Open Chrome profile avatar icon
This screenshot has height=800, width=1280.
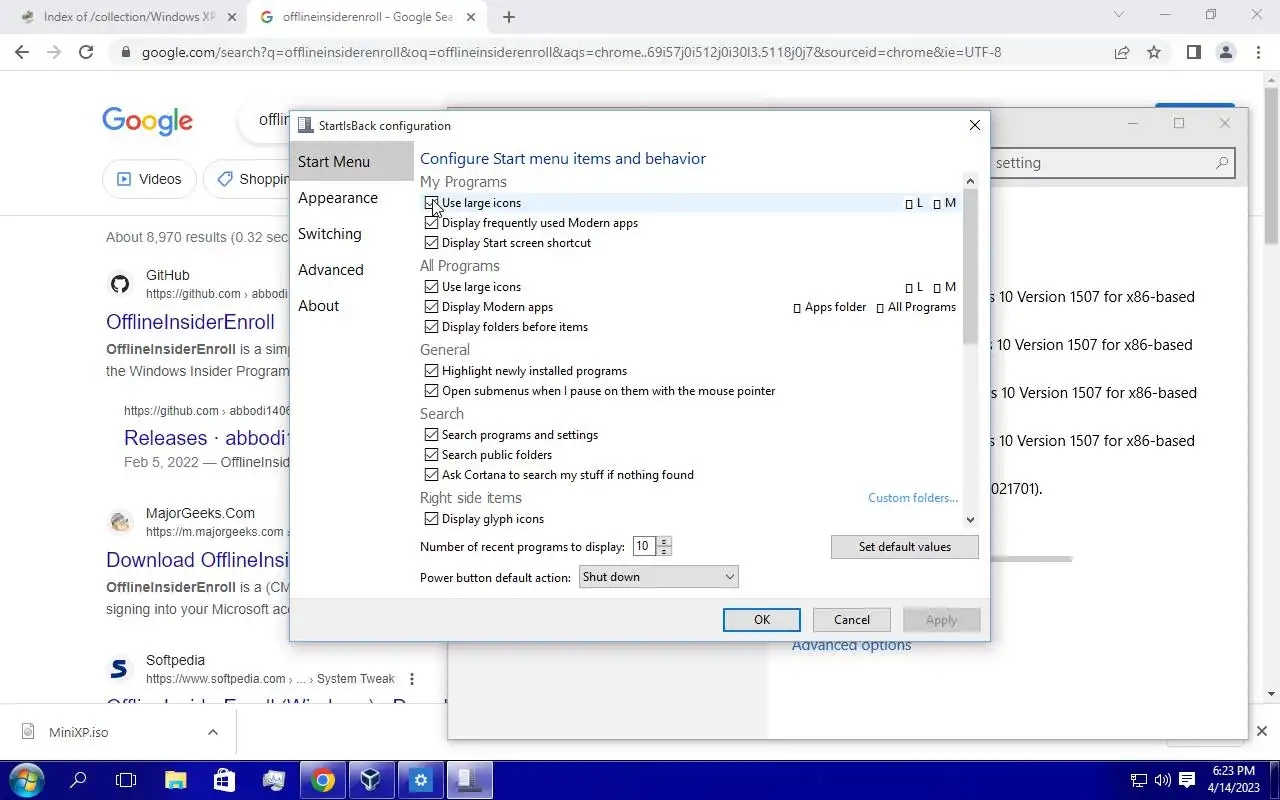pyautogui.click(x=1226, y=52)
